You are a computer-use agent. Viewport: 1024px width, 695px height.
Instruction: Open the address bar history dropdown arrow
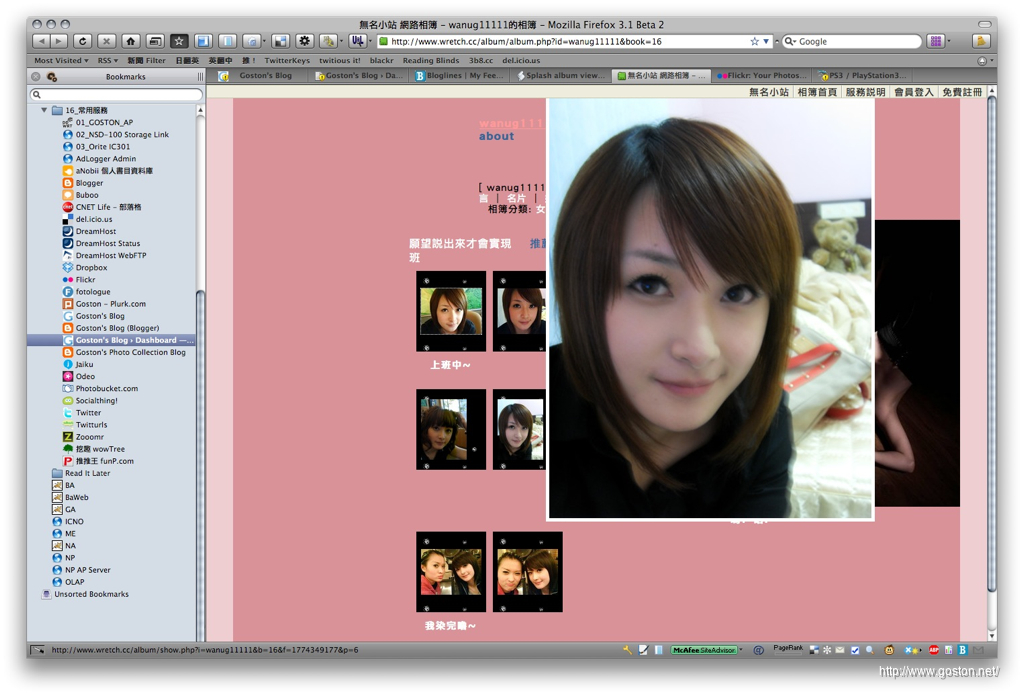(767, 41)
